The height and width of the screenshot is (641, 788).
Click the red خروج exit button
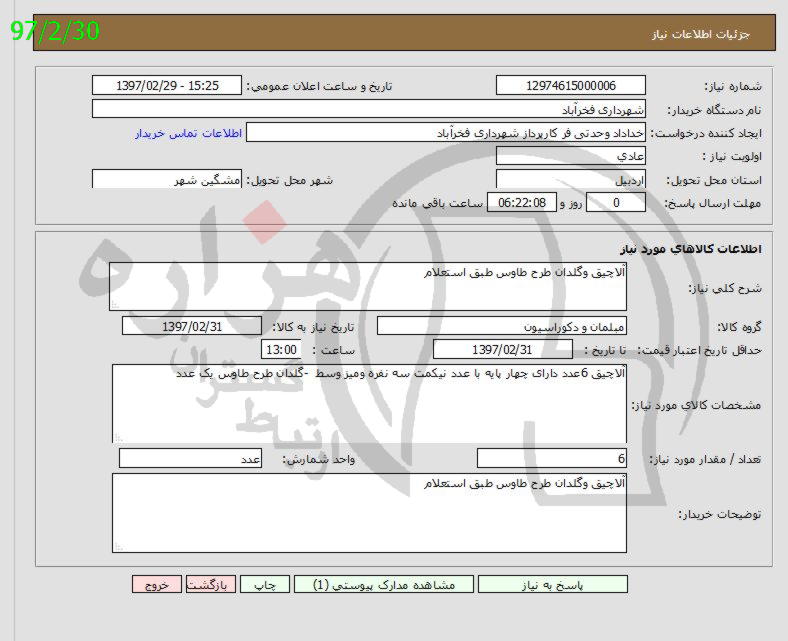click(x=157, y=585)
